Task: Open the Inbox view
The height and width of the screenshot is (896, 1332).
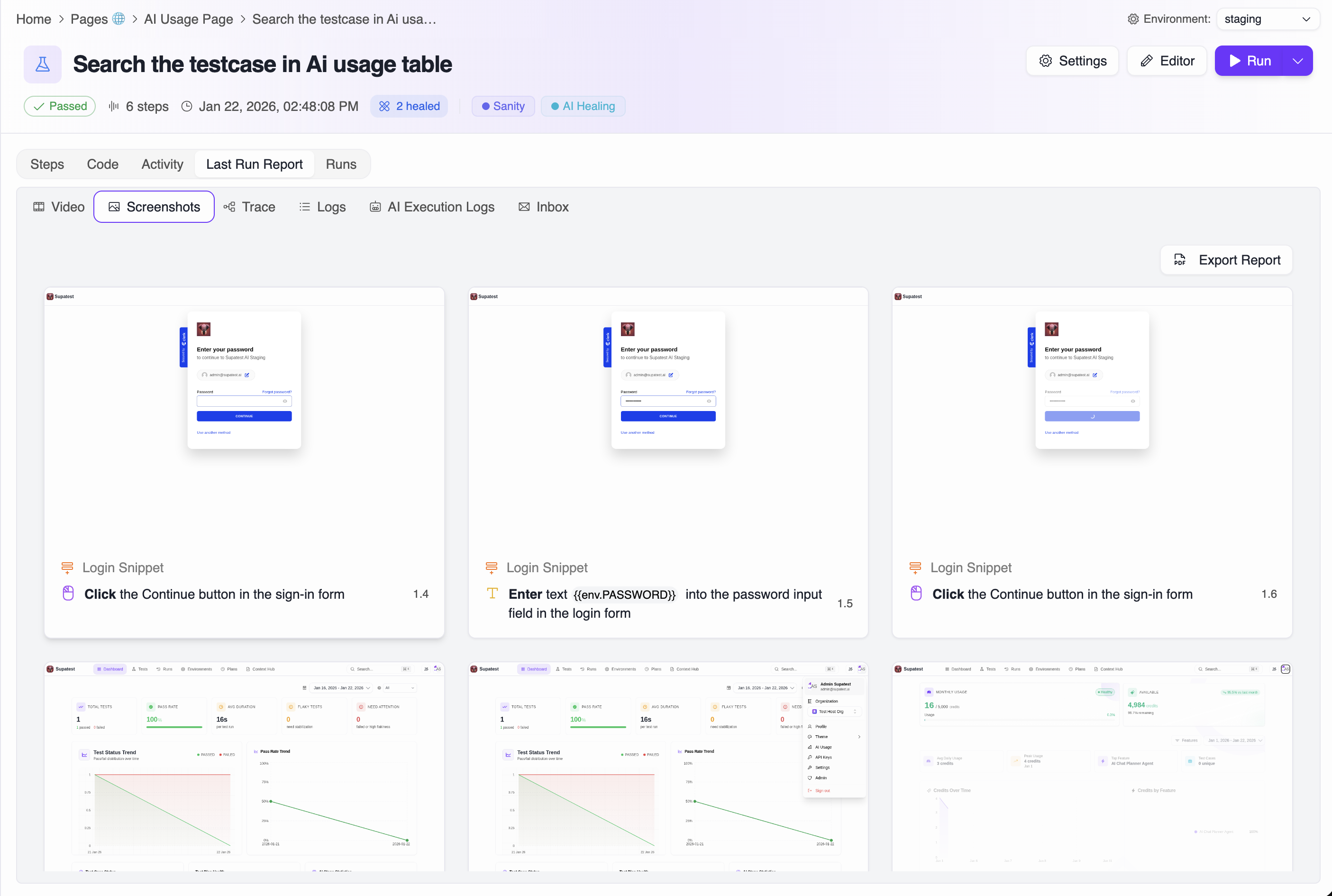Action: tap(544, 207)
